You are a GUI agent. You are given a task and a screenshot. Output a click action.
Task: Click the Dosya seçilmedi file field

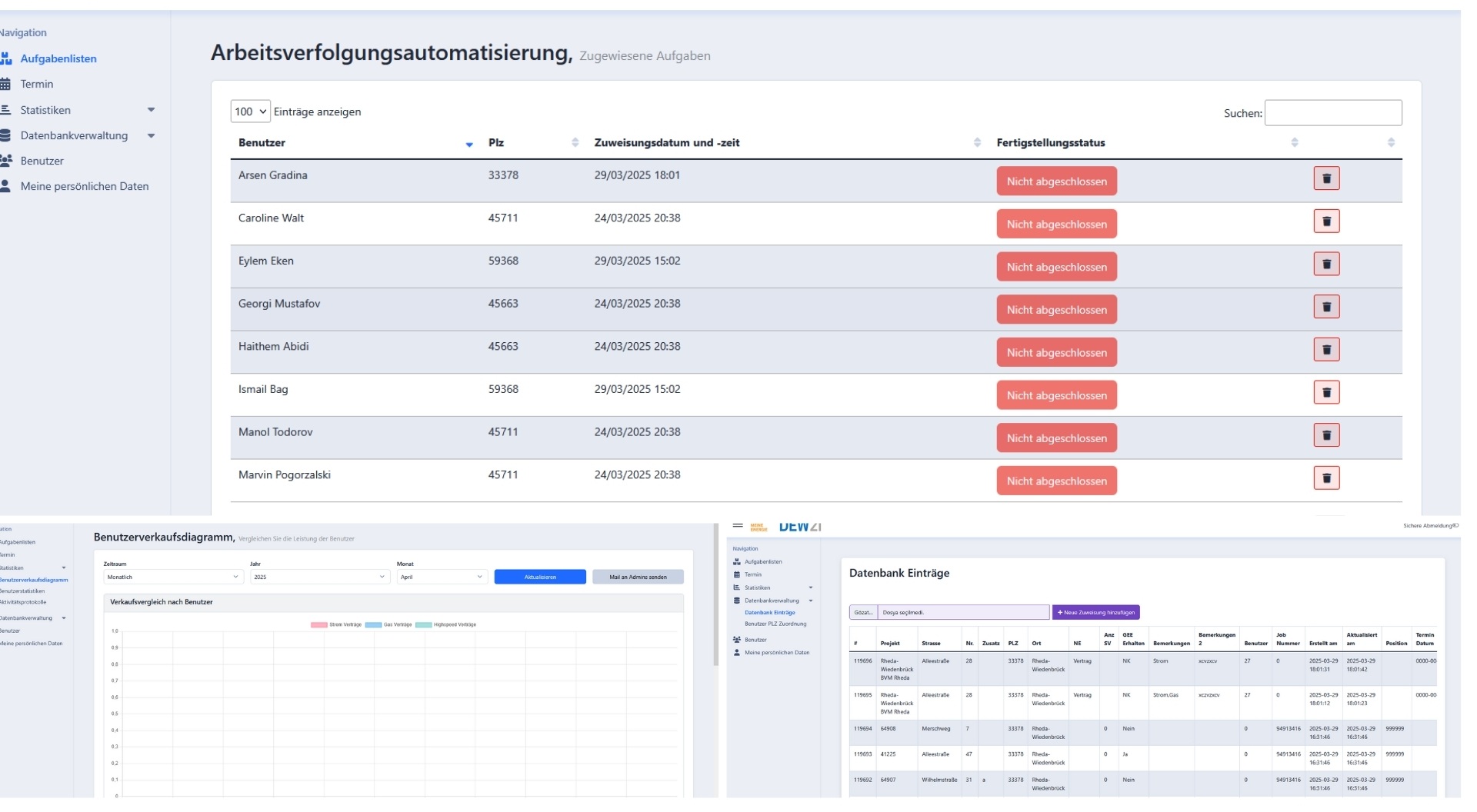click(x=963, y=613)
